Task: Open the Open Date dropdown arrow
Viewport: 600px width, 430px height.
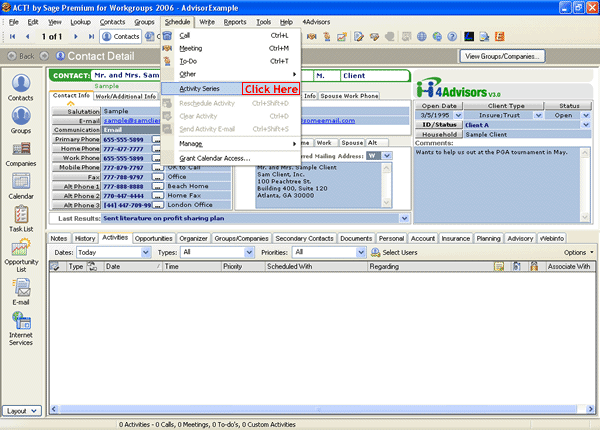Action: tap(458, 115)
